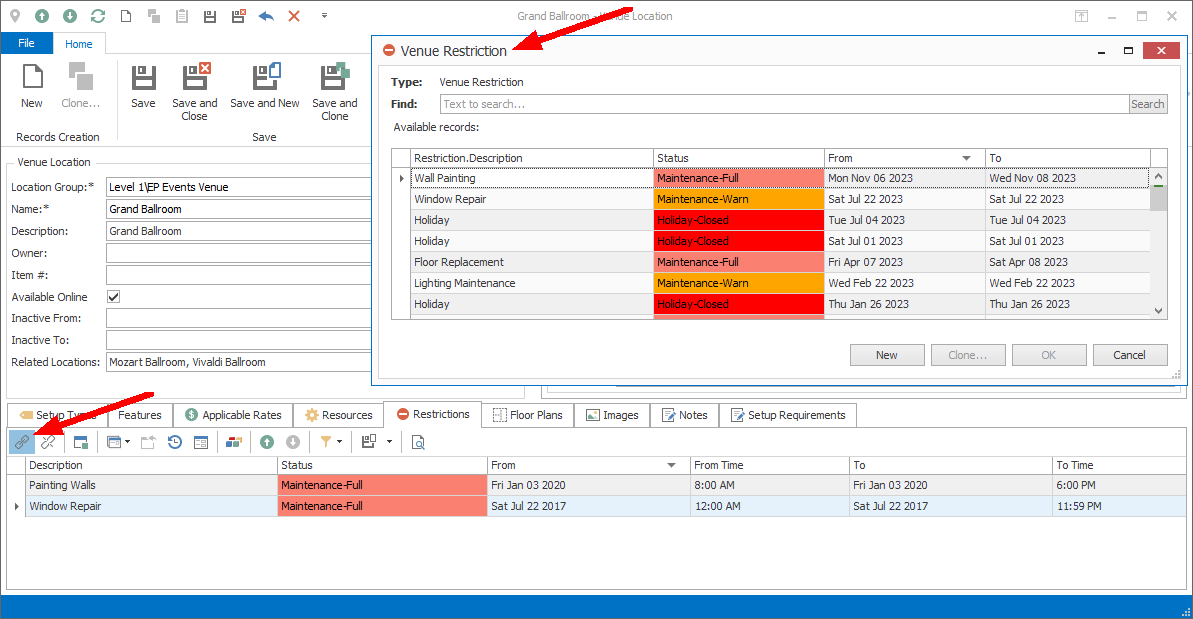The height and width of the screenshot is (619, 1193).
Task: Click Maintenance-Warn status cell for Window Repair
Action: [x=739, y=199]
